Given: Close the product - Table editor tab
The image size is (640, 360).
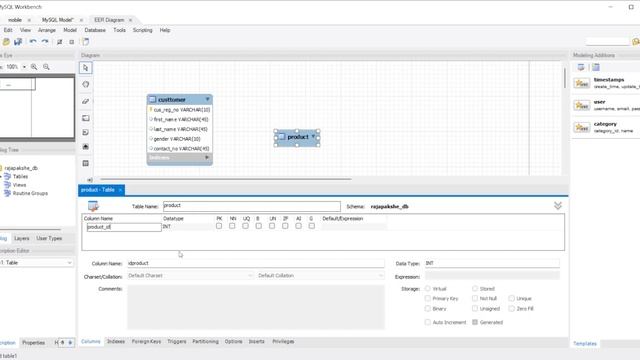Looking at the screenshot, I should pos(120,190).
